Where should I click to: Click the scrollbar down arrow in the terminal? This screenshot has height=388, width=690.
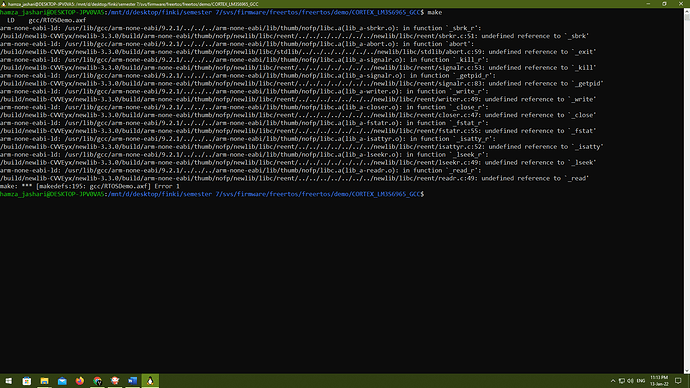point(687,371)
